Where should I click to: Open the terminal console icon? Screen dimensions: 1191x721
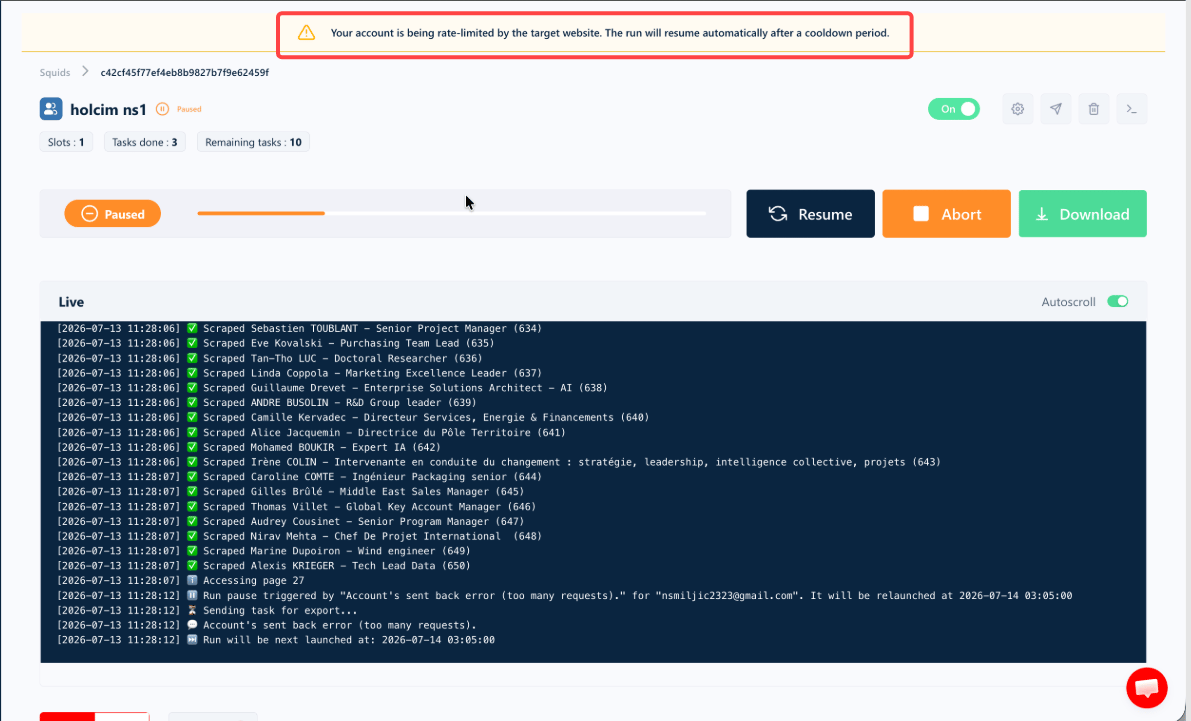[1132, 109]
